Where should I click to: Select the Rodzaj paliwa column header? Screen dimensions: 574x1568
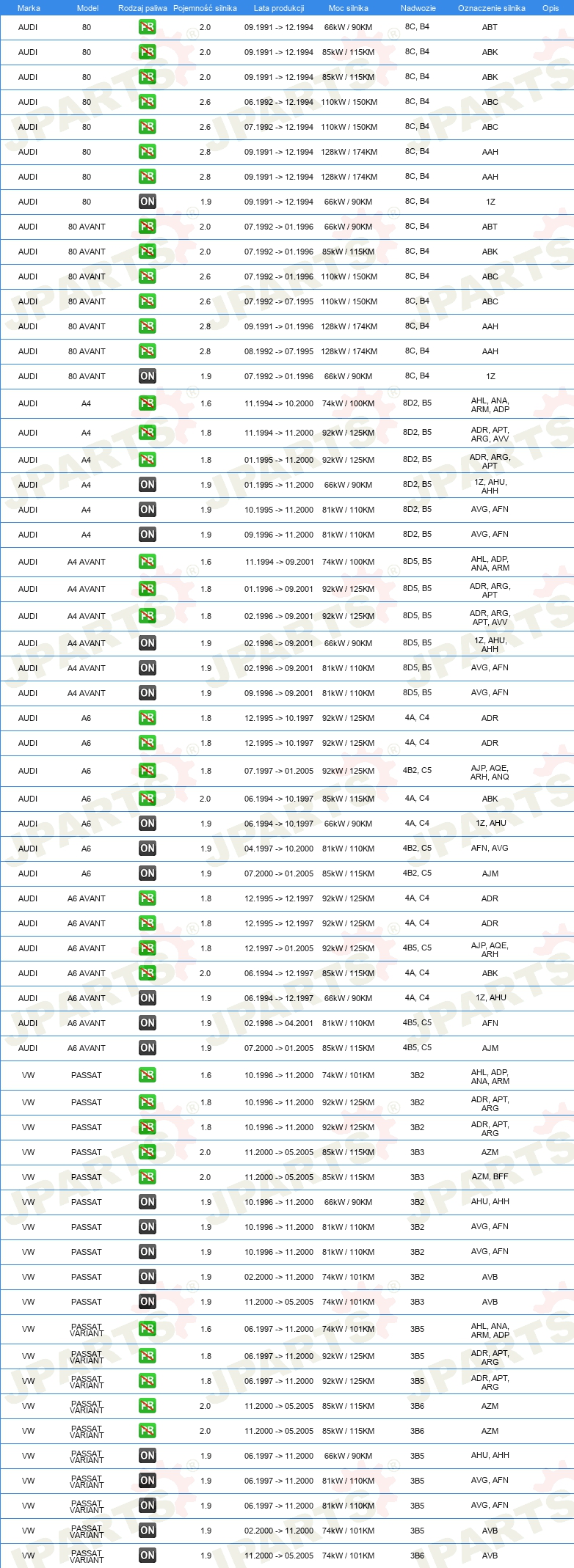(142, 8)
